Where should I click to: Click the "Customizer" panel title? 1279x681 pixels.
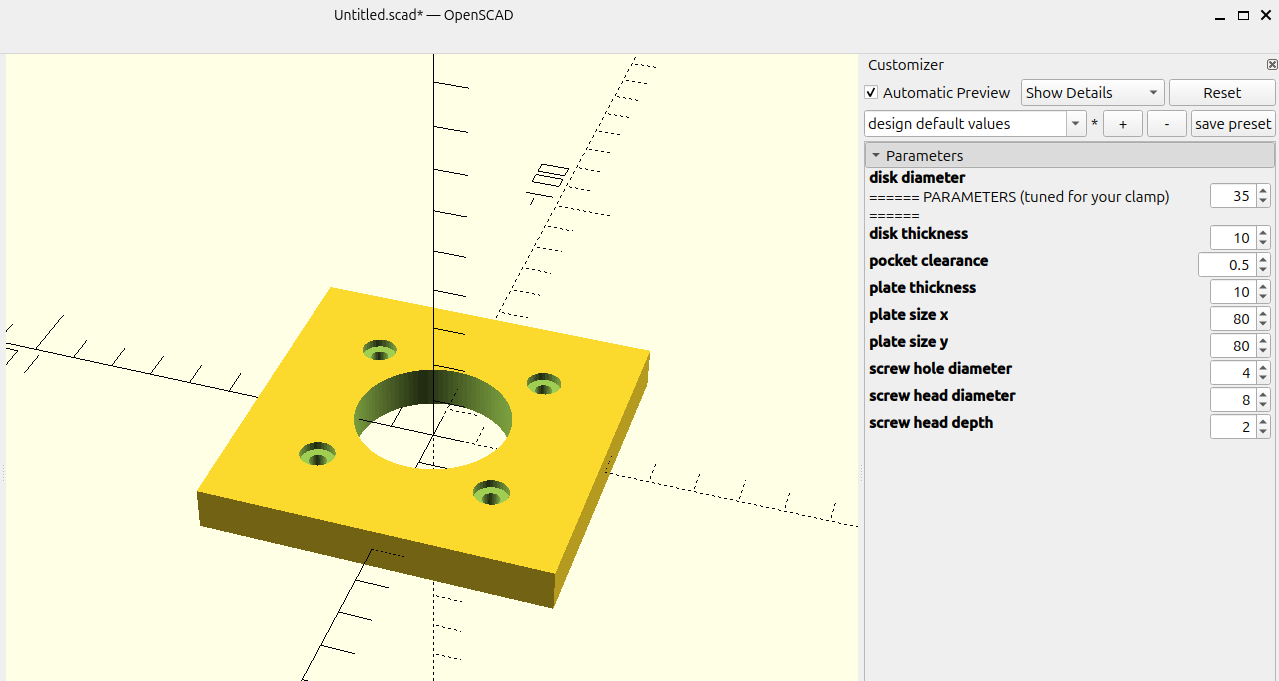click(x=906, y=65)
